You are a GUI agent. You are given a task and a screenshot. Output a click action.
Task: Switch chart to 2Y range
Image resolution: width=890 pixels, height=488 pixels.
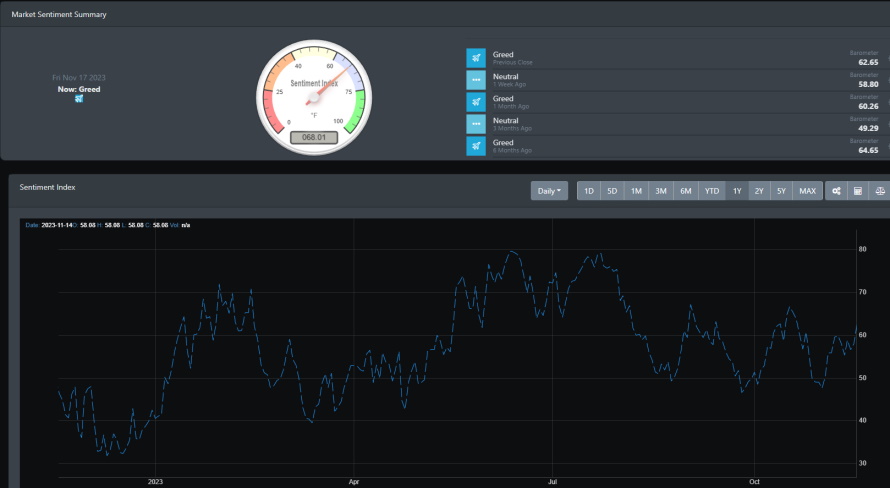click(759, 191)
